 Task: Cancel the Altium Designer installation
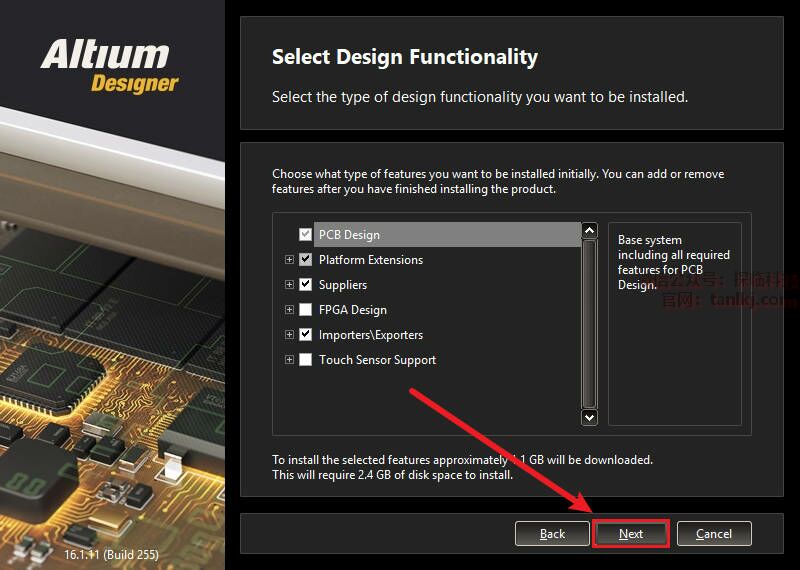click(714, 534)
